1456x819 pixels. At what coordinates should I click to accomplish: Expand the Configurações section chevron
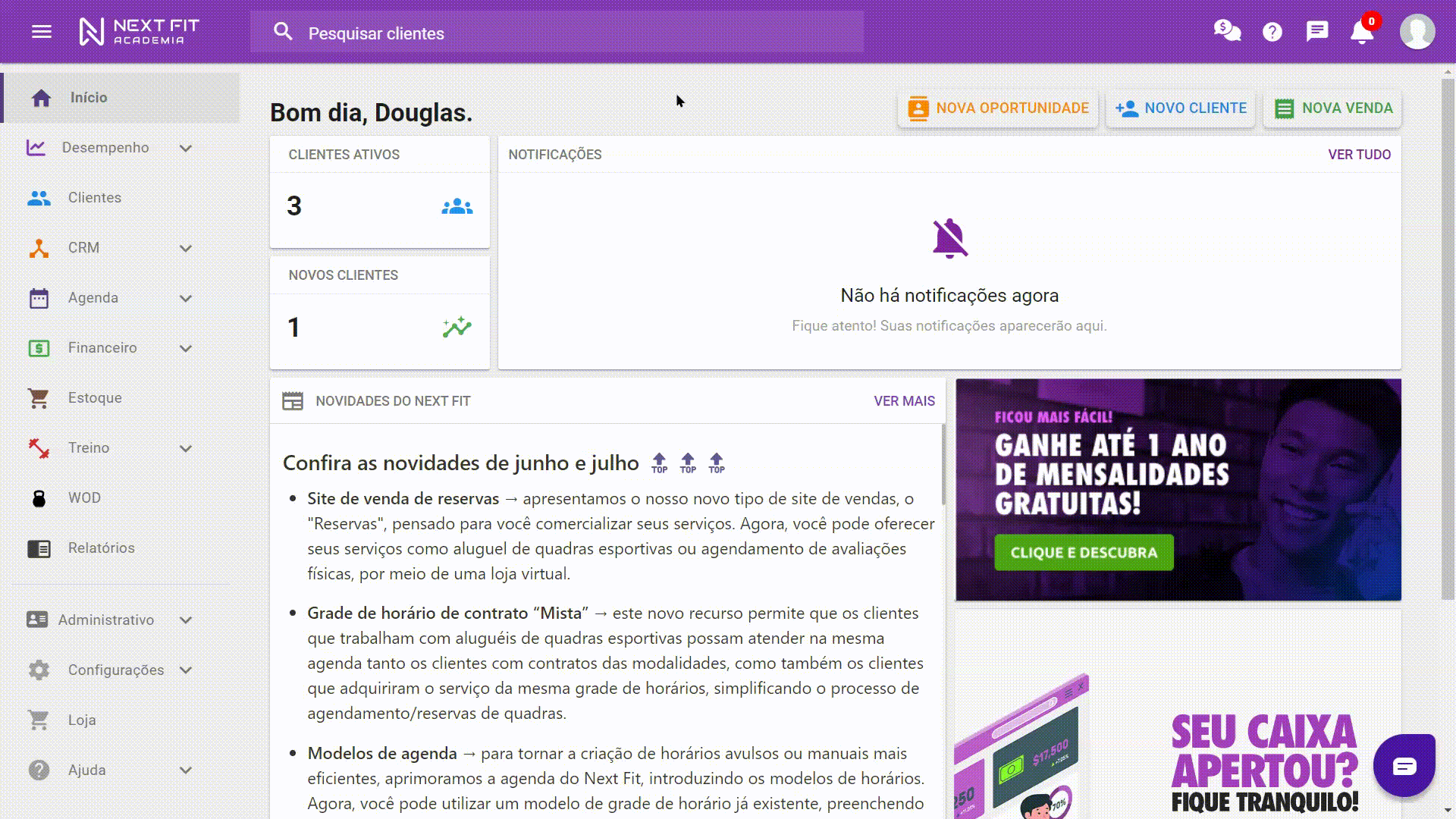coord(186,670)
